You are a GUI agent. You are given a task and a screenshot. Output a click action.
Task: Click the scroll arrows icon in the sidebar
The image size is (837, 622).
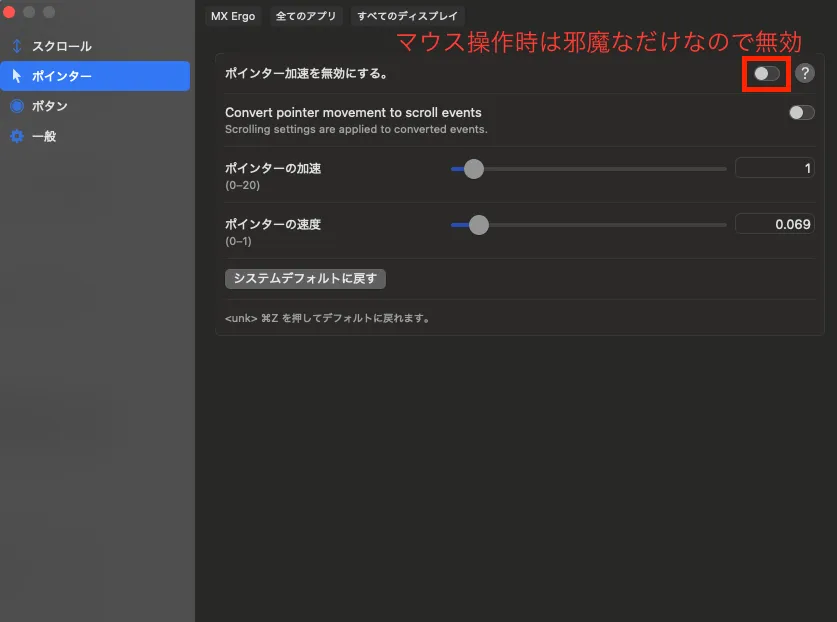click(x=16, y=46)
